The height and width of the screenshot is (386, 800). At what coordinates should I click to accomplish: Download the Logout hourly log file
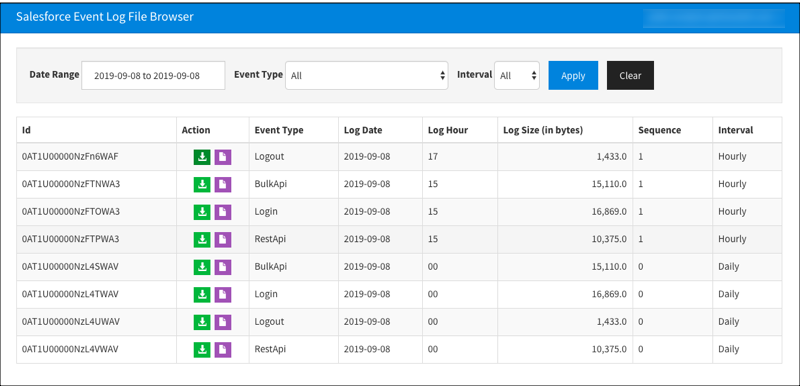tap(202, 157)
